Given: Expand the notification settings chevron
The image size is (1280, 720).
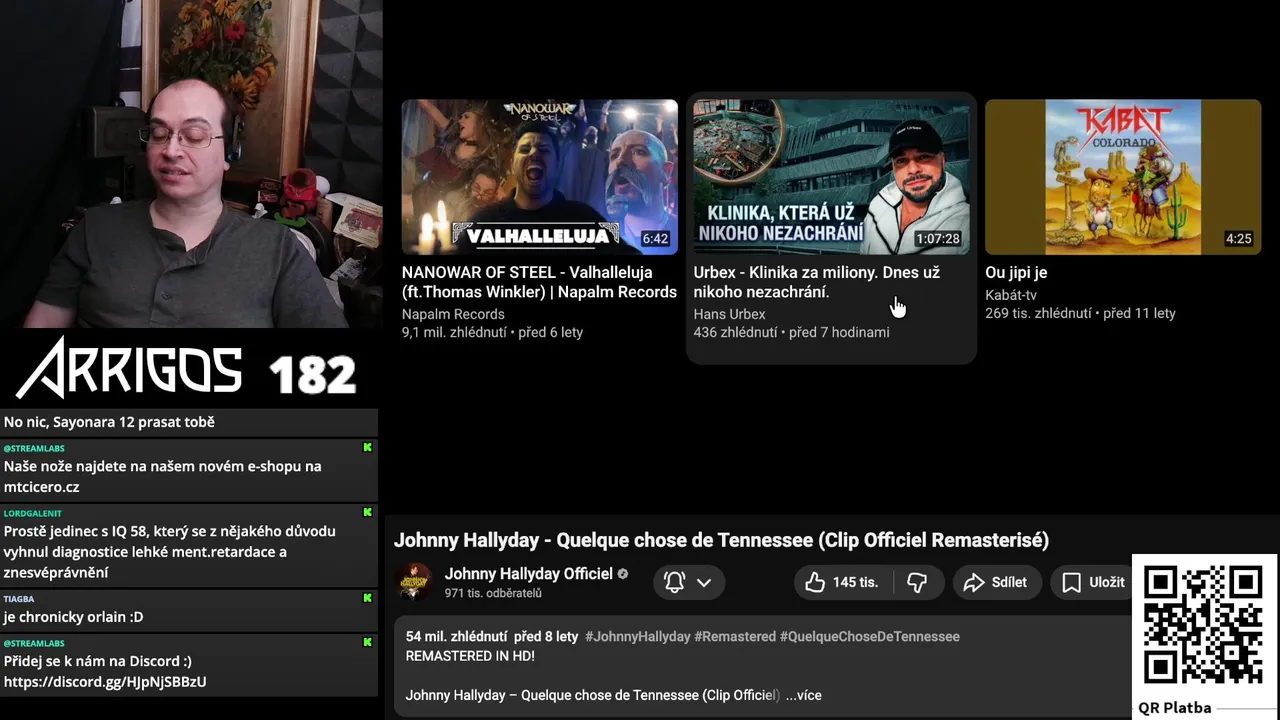Looking at the screenshot, I should pos(704,582).
